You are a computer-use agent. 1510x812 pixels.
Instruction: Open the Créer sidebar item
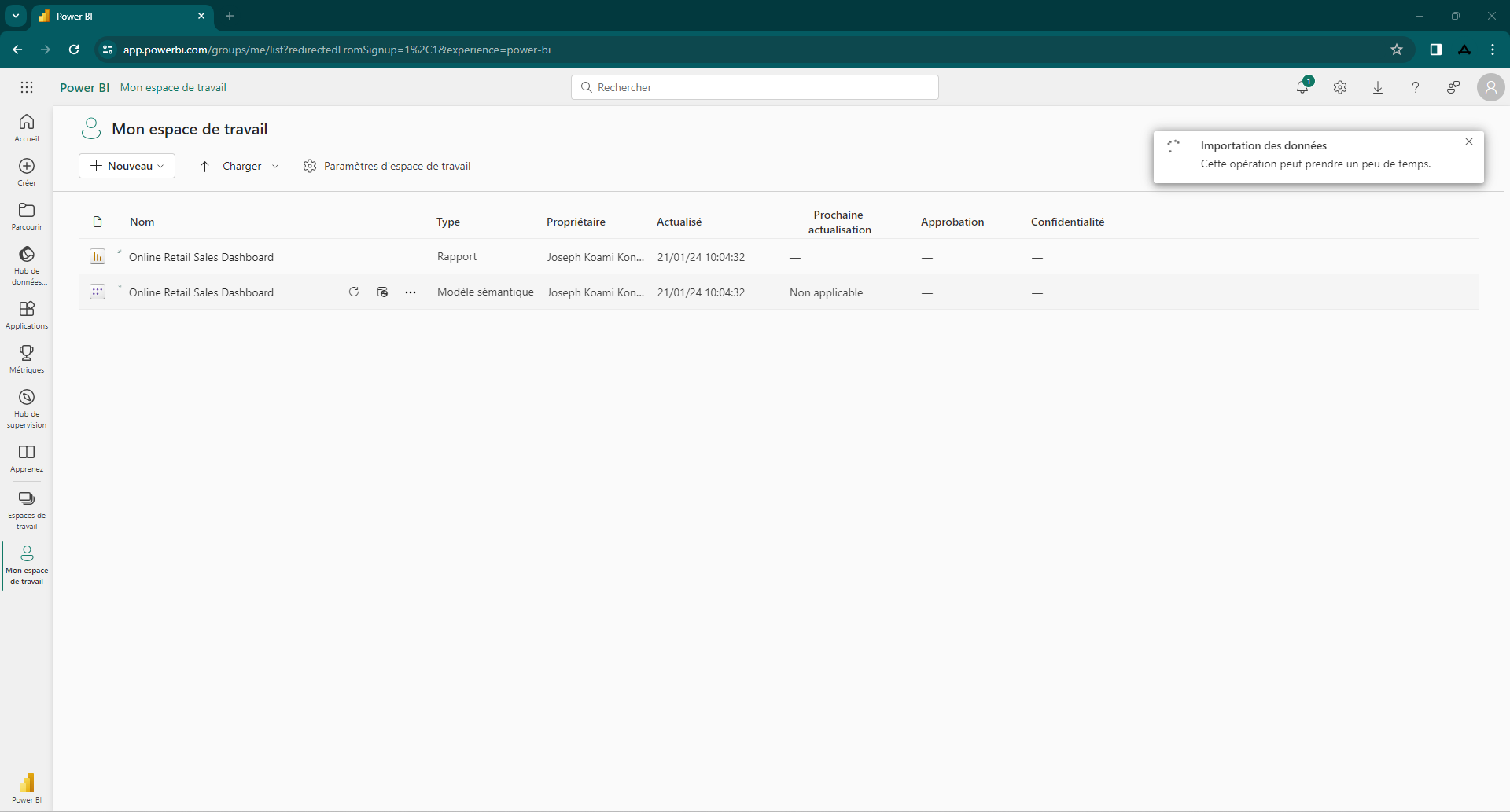click(27, 172)
